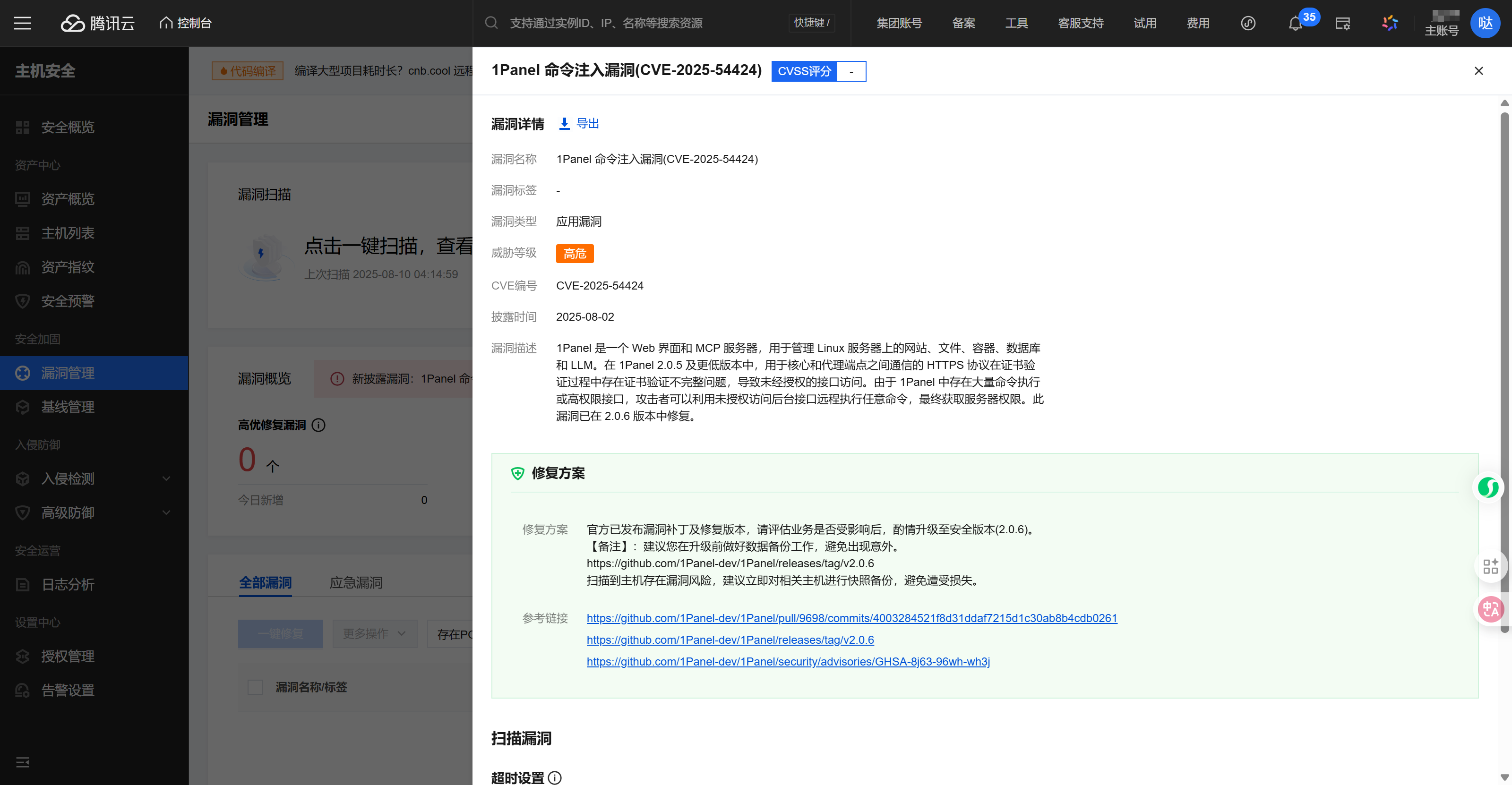This screenshot has height=785, width=1512.
Task: Open the blue 哒 account avatar
Action: click(1485, 23)
